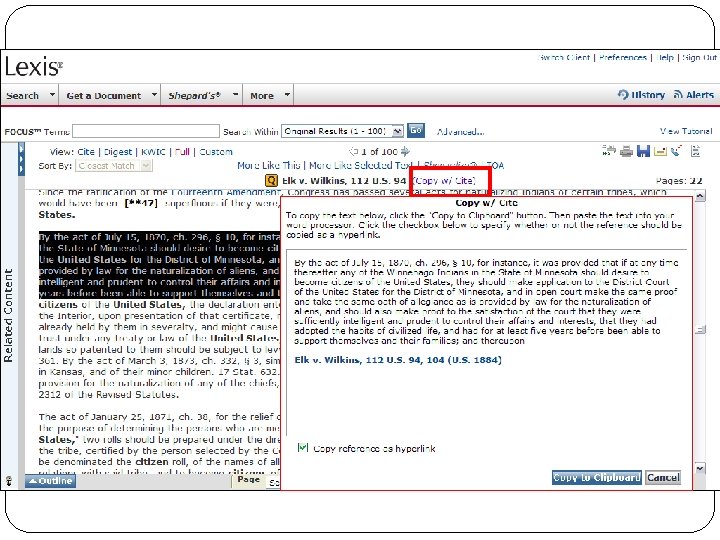The height and width of the screenshot is (540, 720).
Task: Switch to Cite view
Action: [86, 152]
